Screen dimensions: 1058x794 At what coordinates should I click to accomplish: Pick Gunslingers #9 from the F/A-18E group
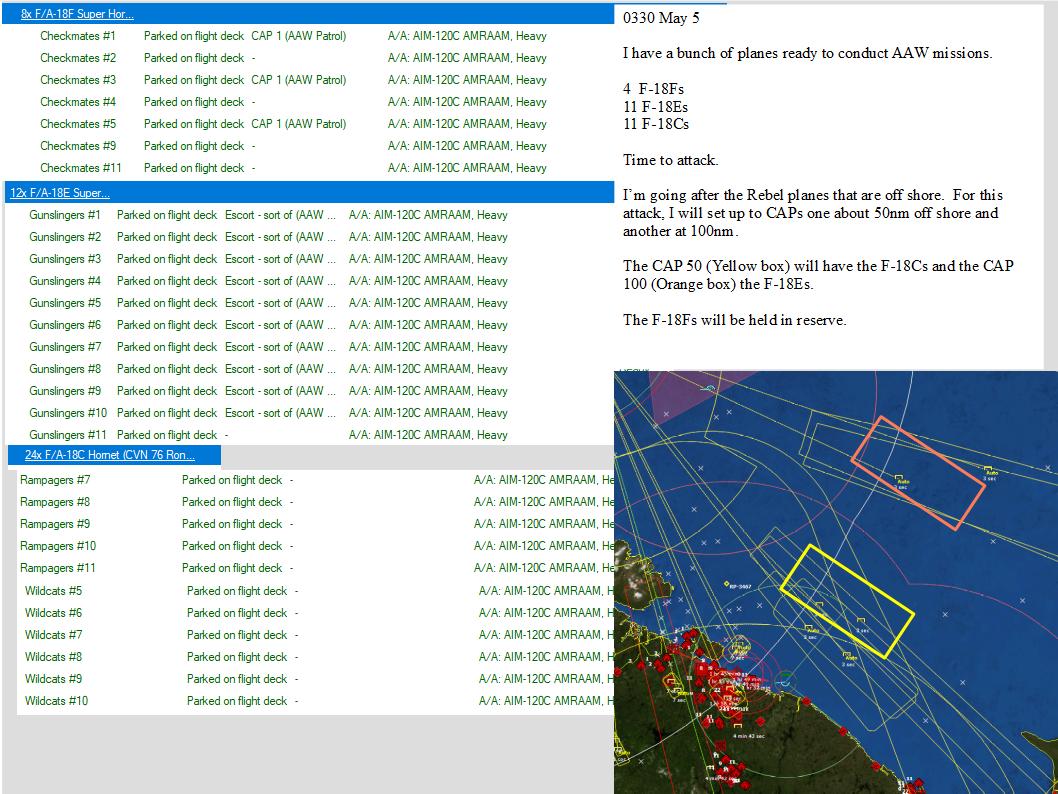(x=65, y=391)
